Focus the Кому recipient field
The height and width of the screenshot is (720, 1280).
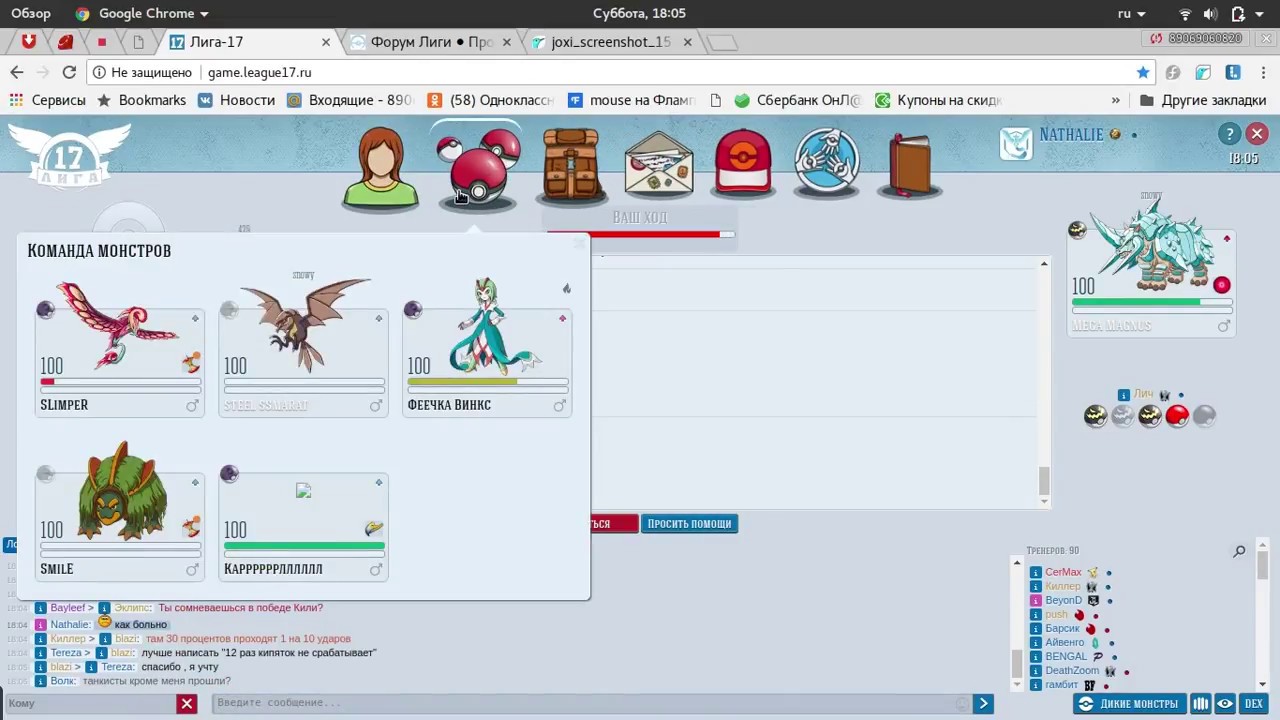90,704
